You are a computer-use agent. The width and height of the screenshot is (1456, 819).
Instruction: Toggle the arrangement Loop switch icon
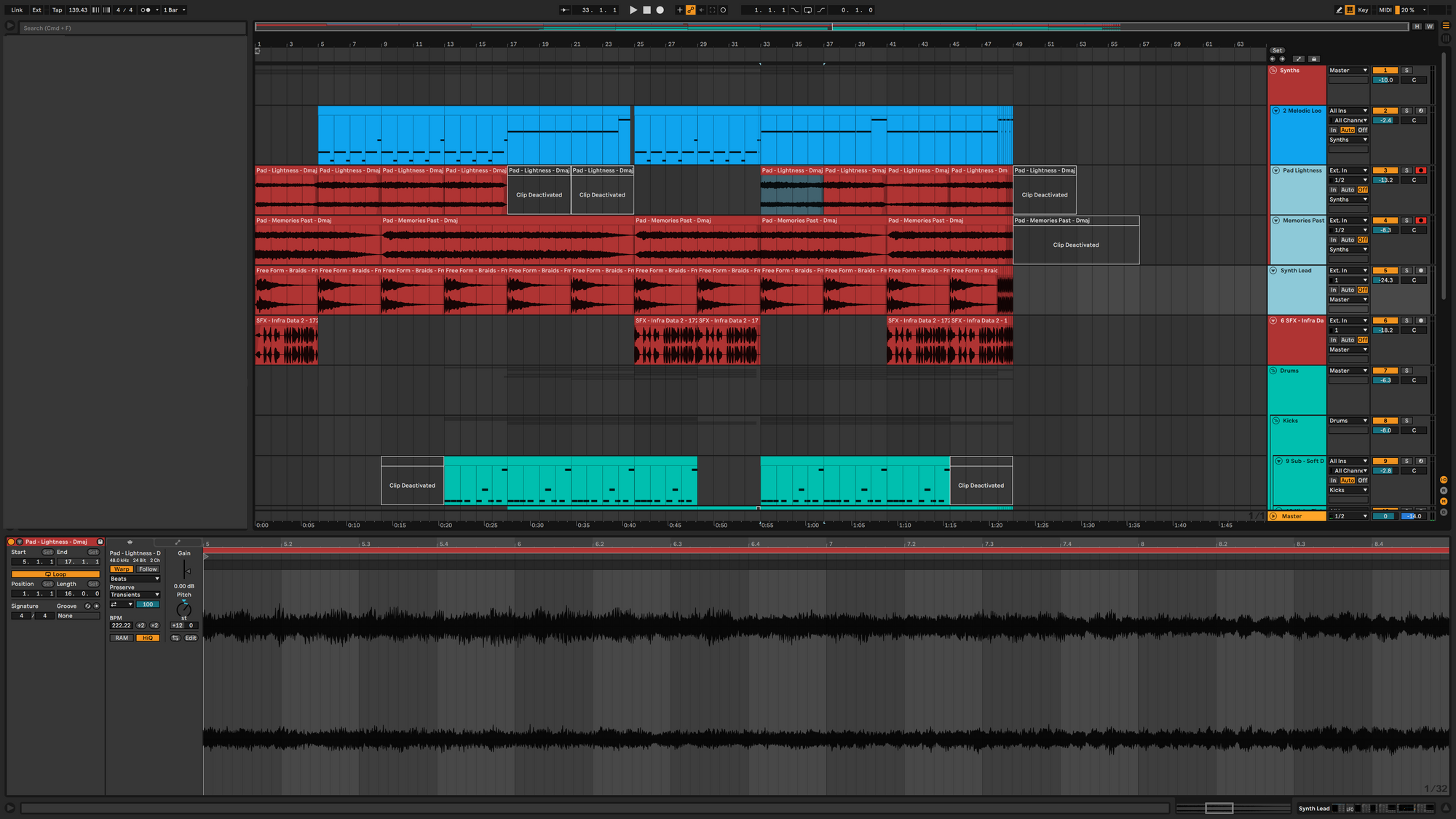(x=808, y=10)
